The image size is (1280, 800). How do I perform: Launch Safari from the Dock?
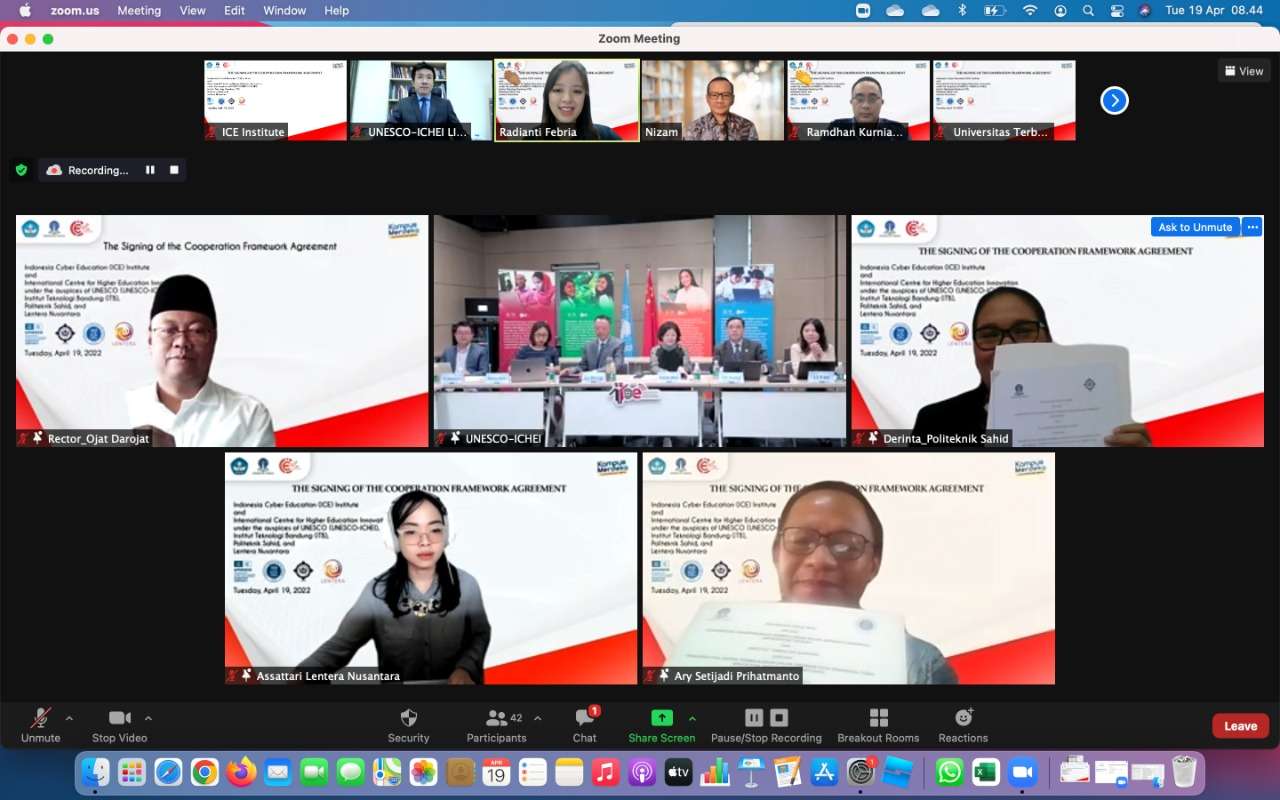click(x=168, y=772)
